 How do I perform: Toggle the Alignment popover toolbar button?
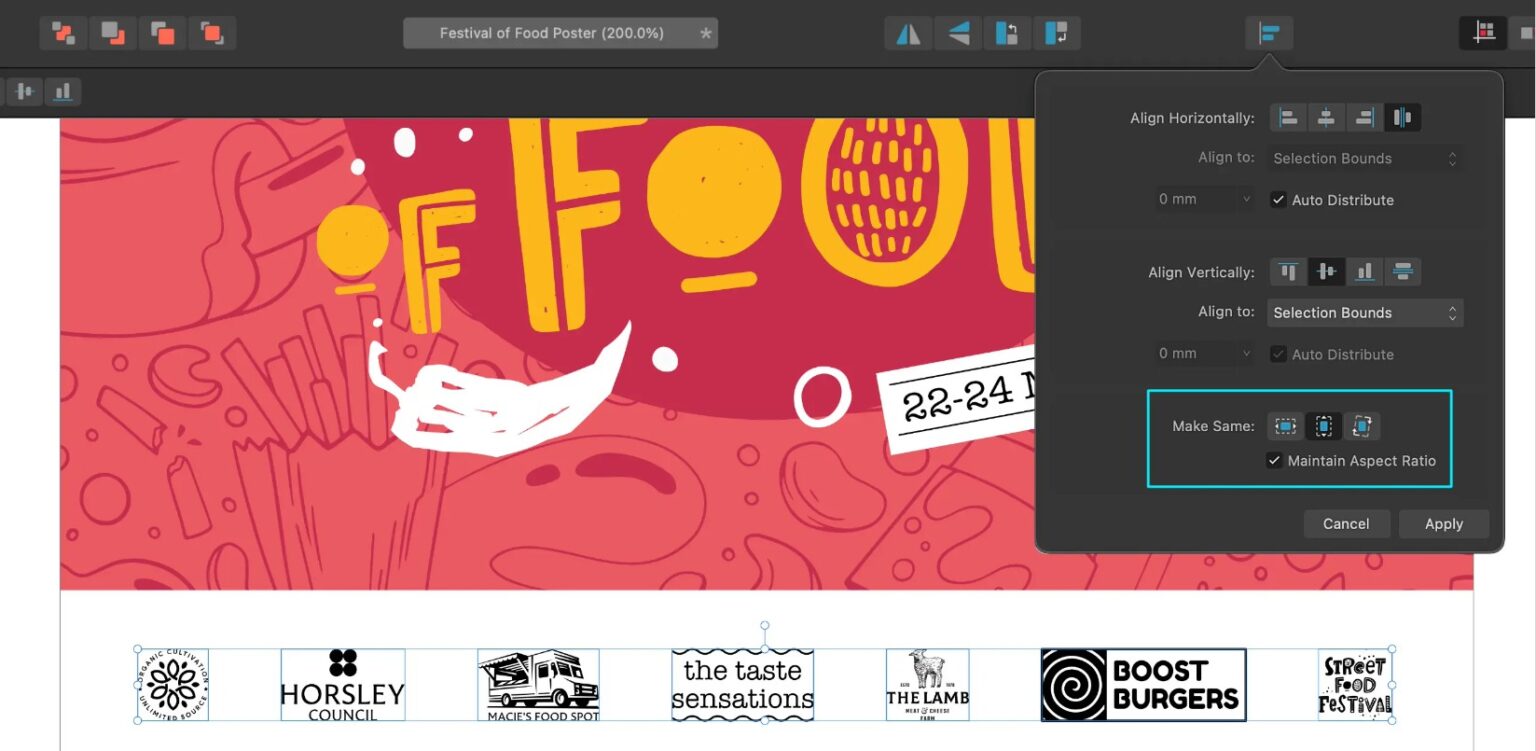coord(1269,33)
